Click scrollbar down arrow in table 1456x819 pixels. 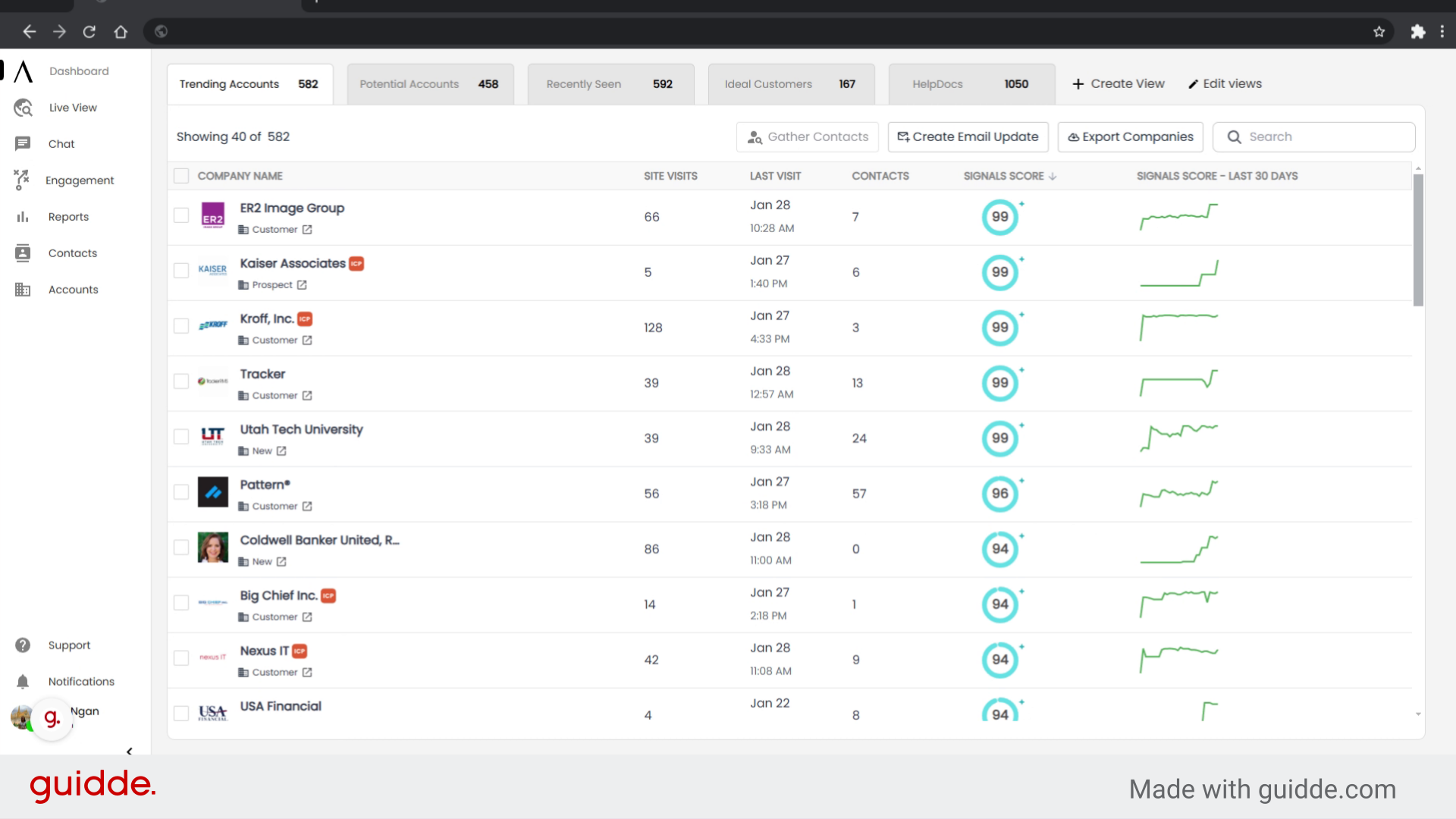coord(1418,714)
